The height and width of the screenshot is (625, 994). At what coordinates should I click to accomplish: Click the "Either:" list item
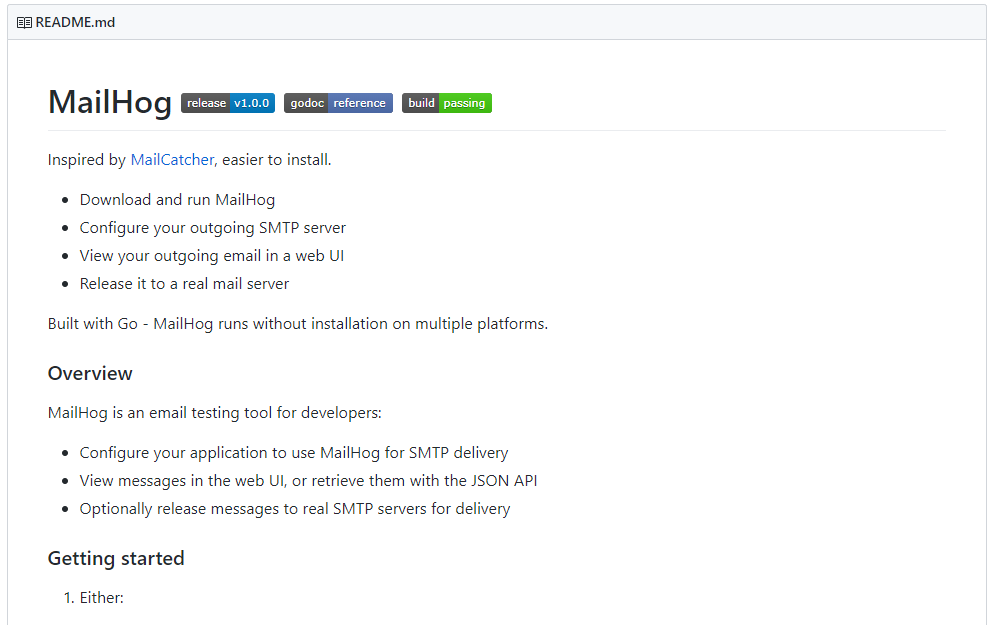point(101,598)
